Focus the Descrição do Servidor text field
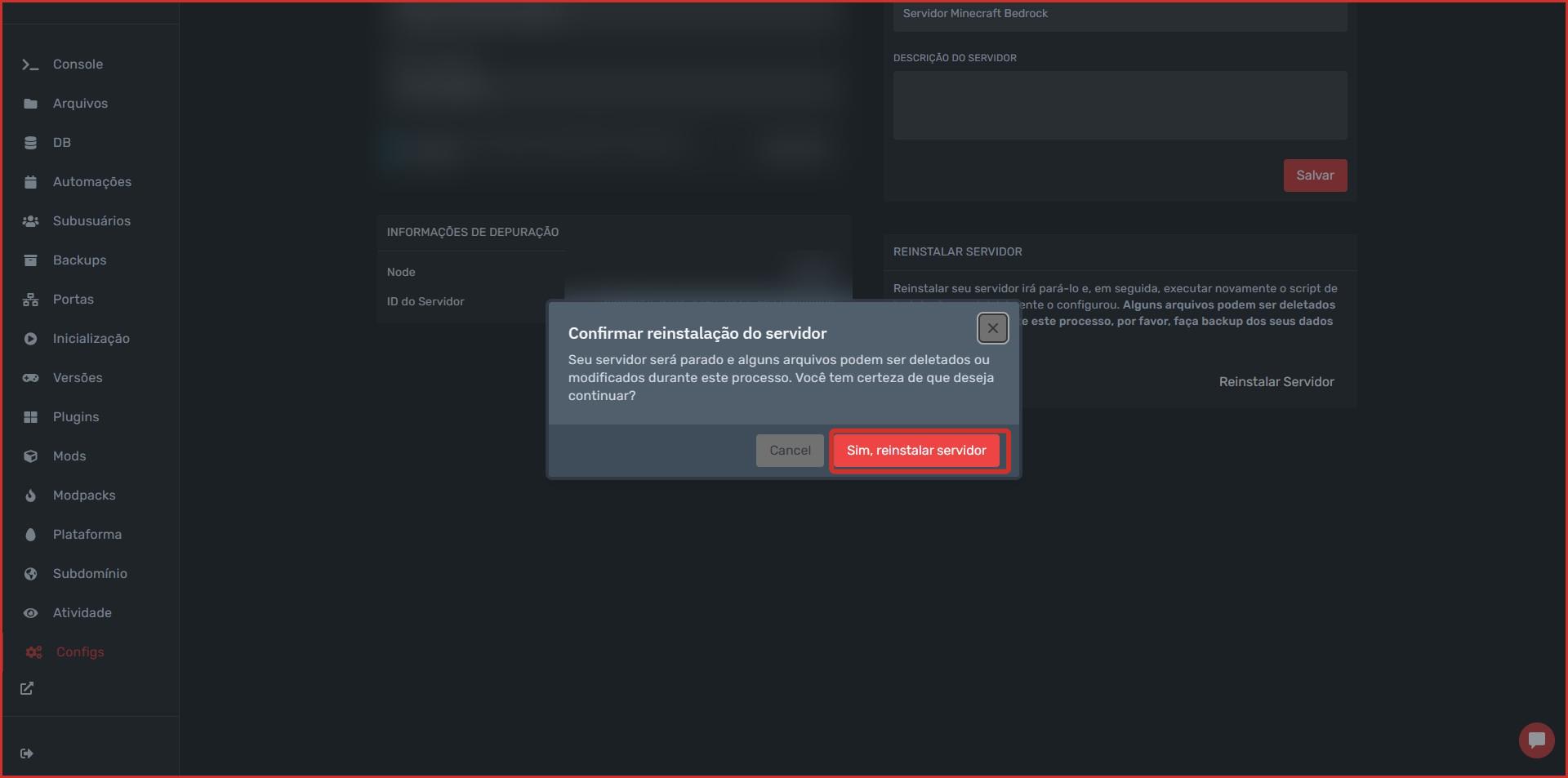 [1120, 105]
